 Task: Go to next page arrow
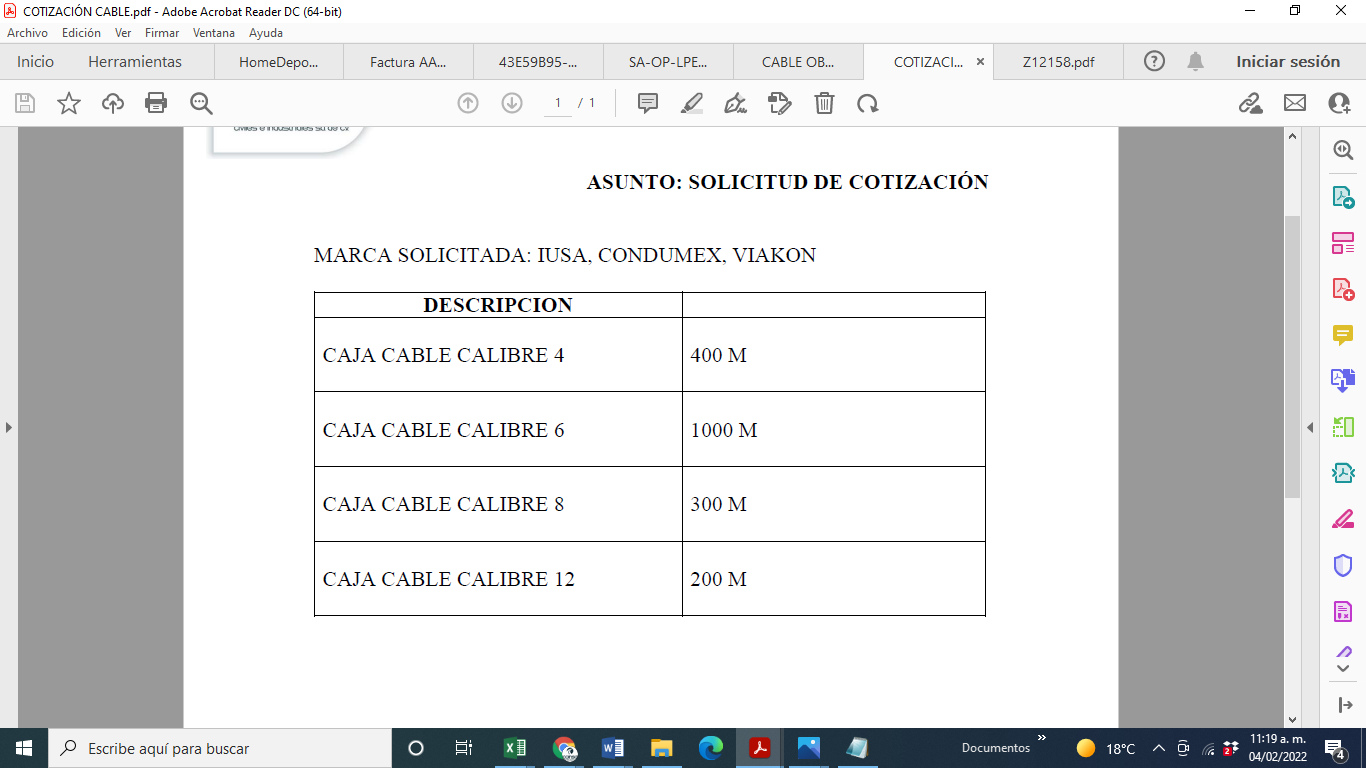tap(512, 103)
